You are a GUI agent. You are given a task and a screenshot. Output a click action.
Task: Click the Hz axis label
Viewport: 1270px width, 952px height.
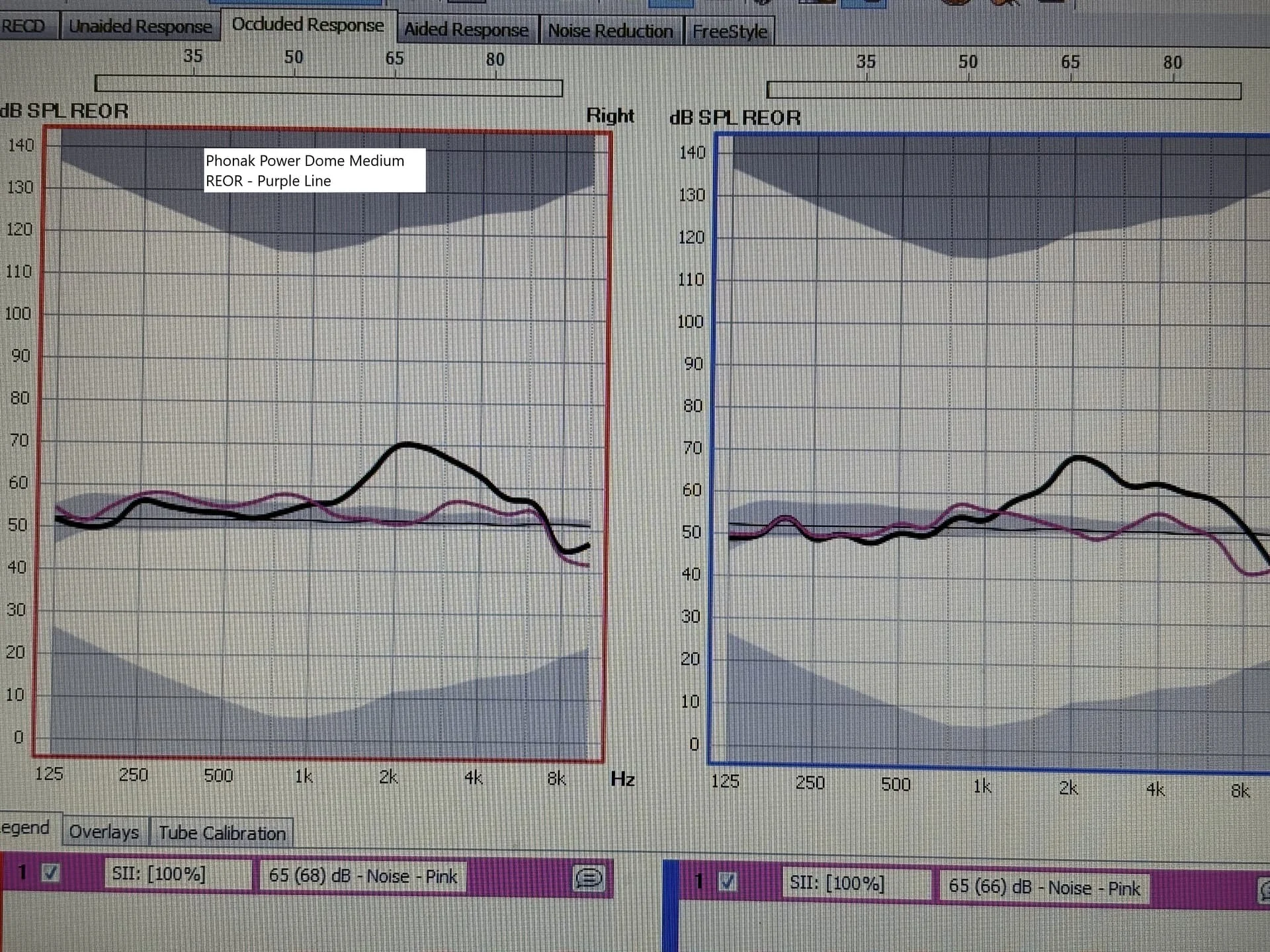tap(622, 779)
